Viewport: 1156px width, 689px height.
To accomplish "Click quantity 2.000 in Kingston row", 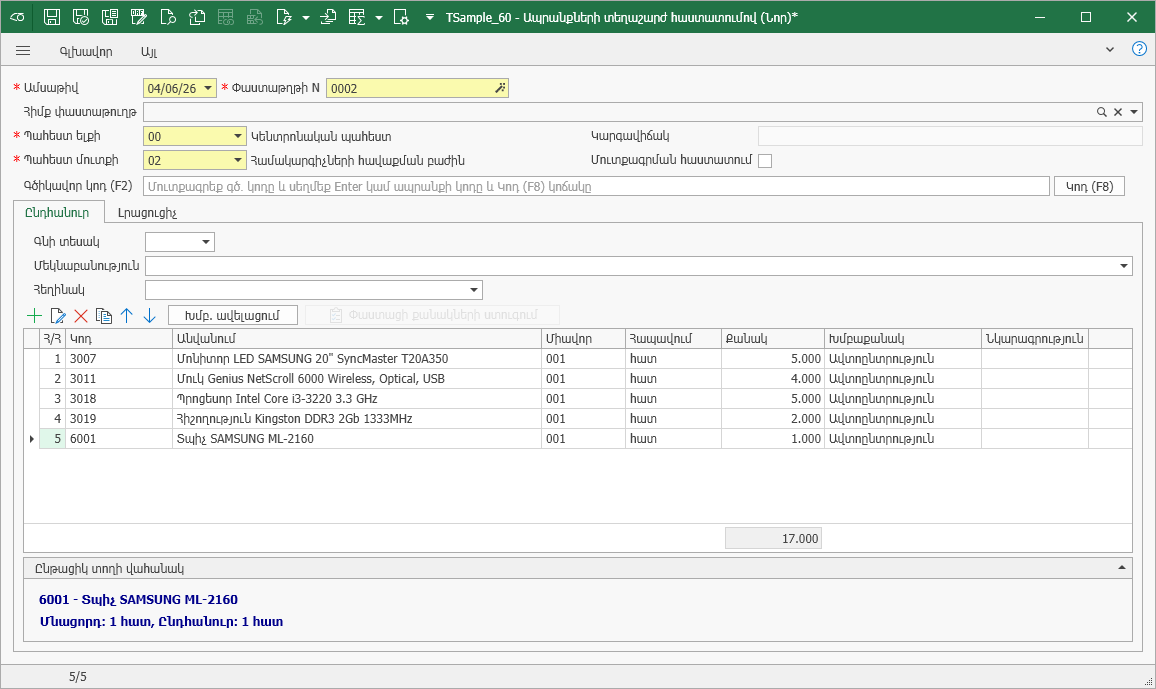I will tap(773, 419).
